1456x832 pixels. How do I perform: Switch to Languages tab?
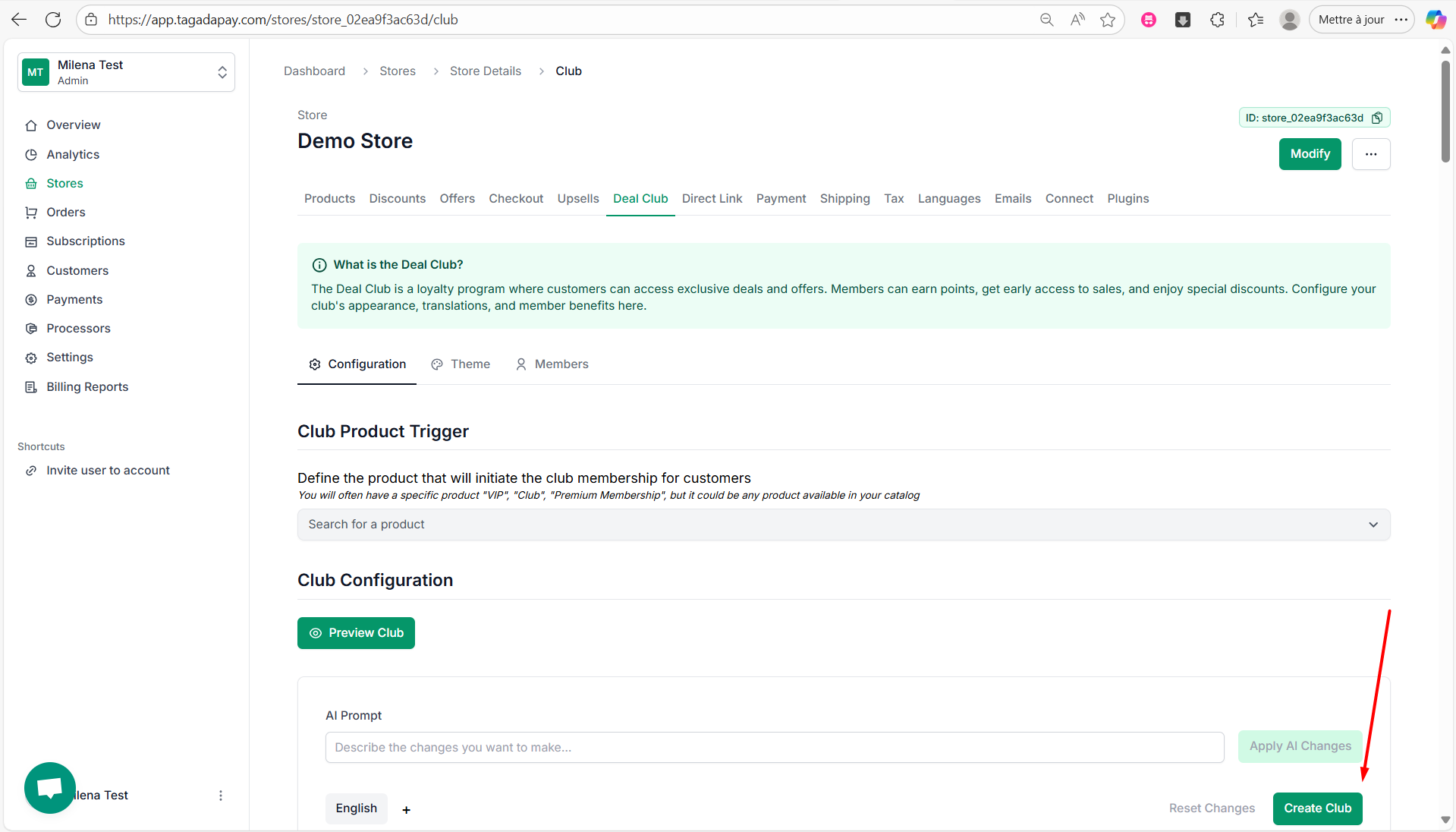pyautogui.click(x=949, y=199)
